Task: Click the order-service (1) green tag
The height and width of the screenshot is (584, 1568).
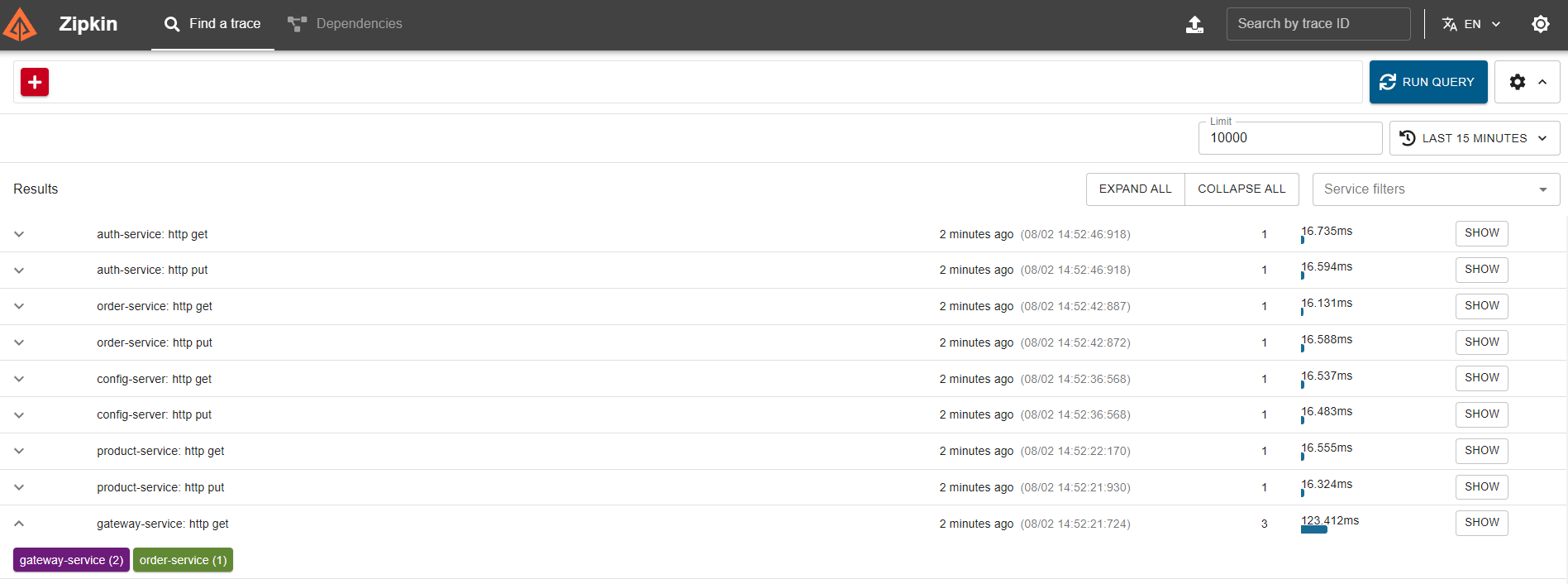Action: coord(183,560)
